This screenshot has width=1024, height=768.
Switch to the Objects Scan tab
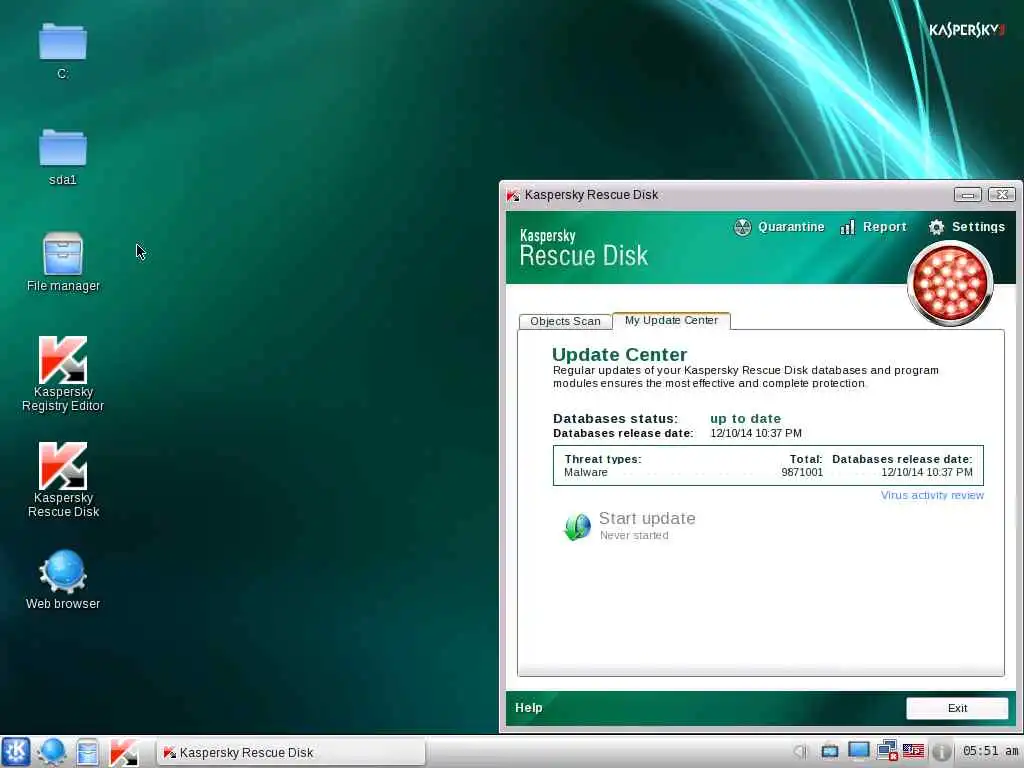[x=565, y=321]
